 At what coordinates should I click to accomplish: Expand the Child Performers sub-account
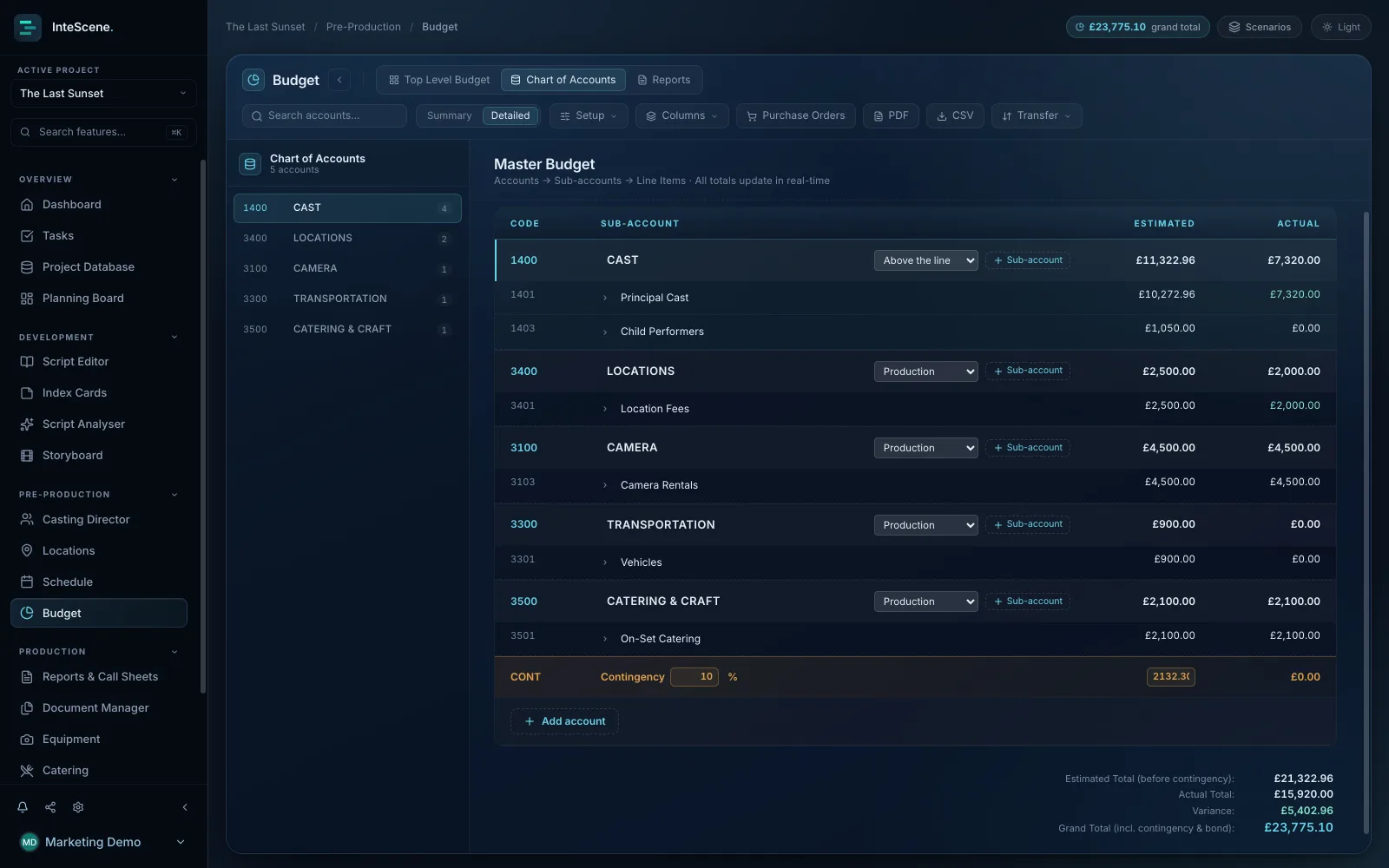[605, 332]
